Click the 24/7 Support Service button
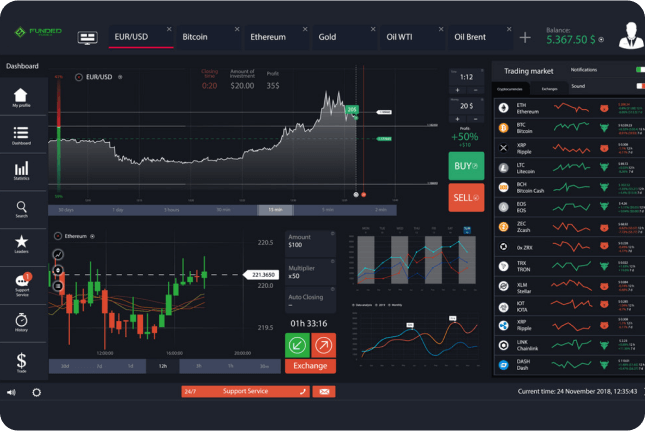The image size is (645, 431). pyautogui.click(x=245, y=392)
